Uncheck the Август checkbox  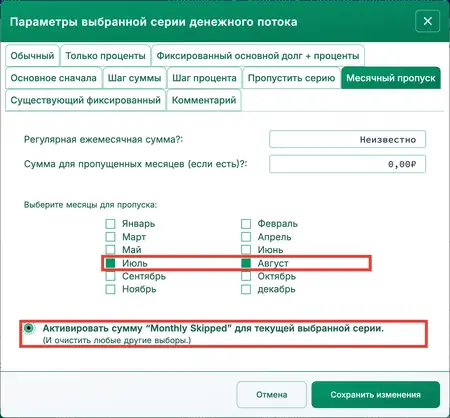[x=246, y=263]
